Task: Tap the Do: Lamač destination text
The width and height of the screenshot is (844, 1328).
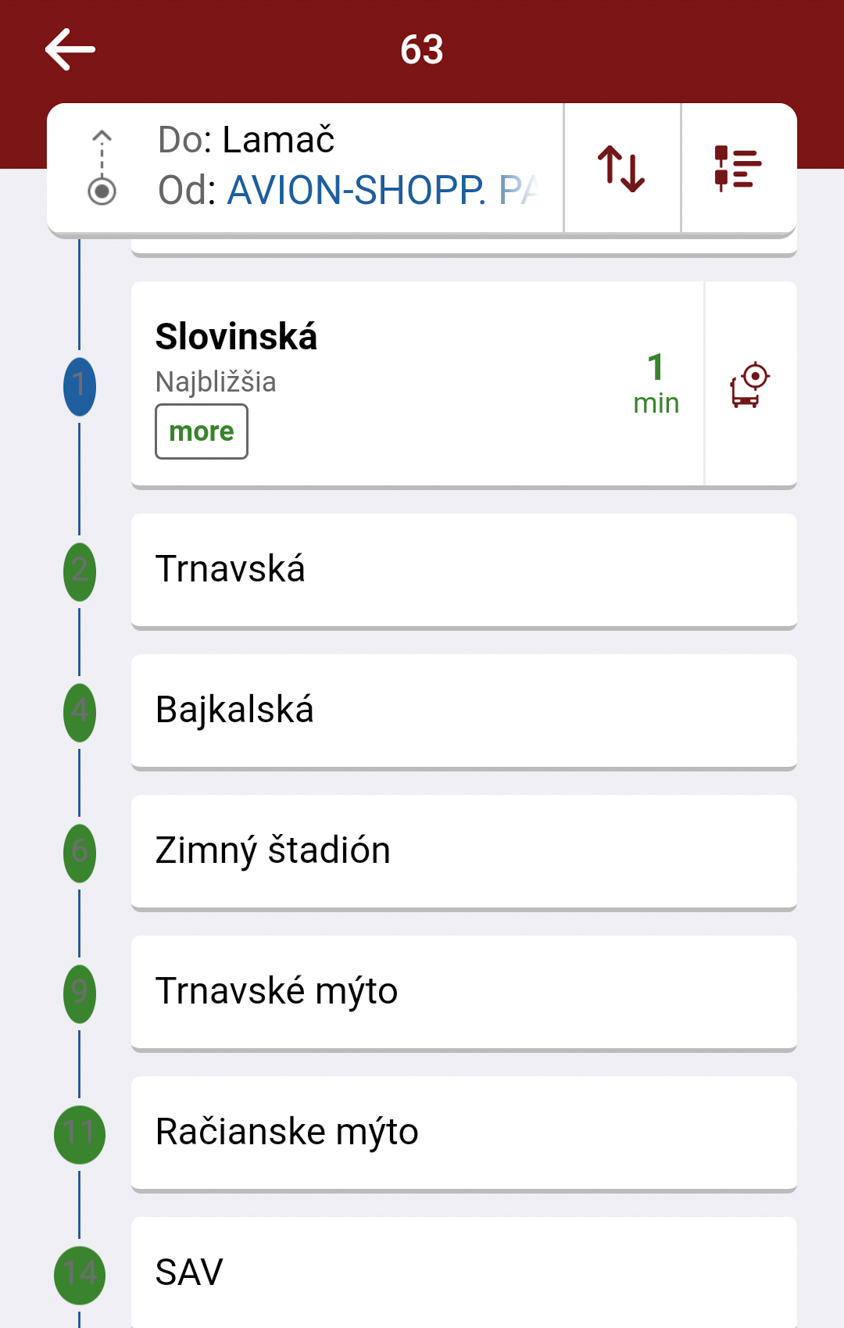Action: point(246,140)
